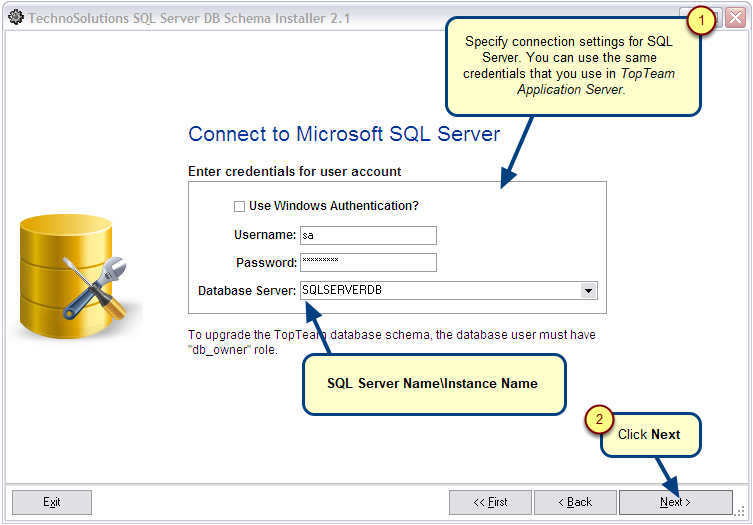
Task: Click the Username field containing sa
Action: pyautogui.click(x=368, y=235)
